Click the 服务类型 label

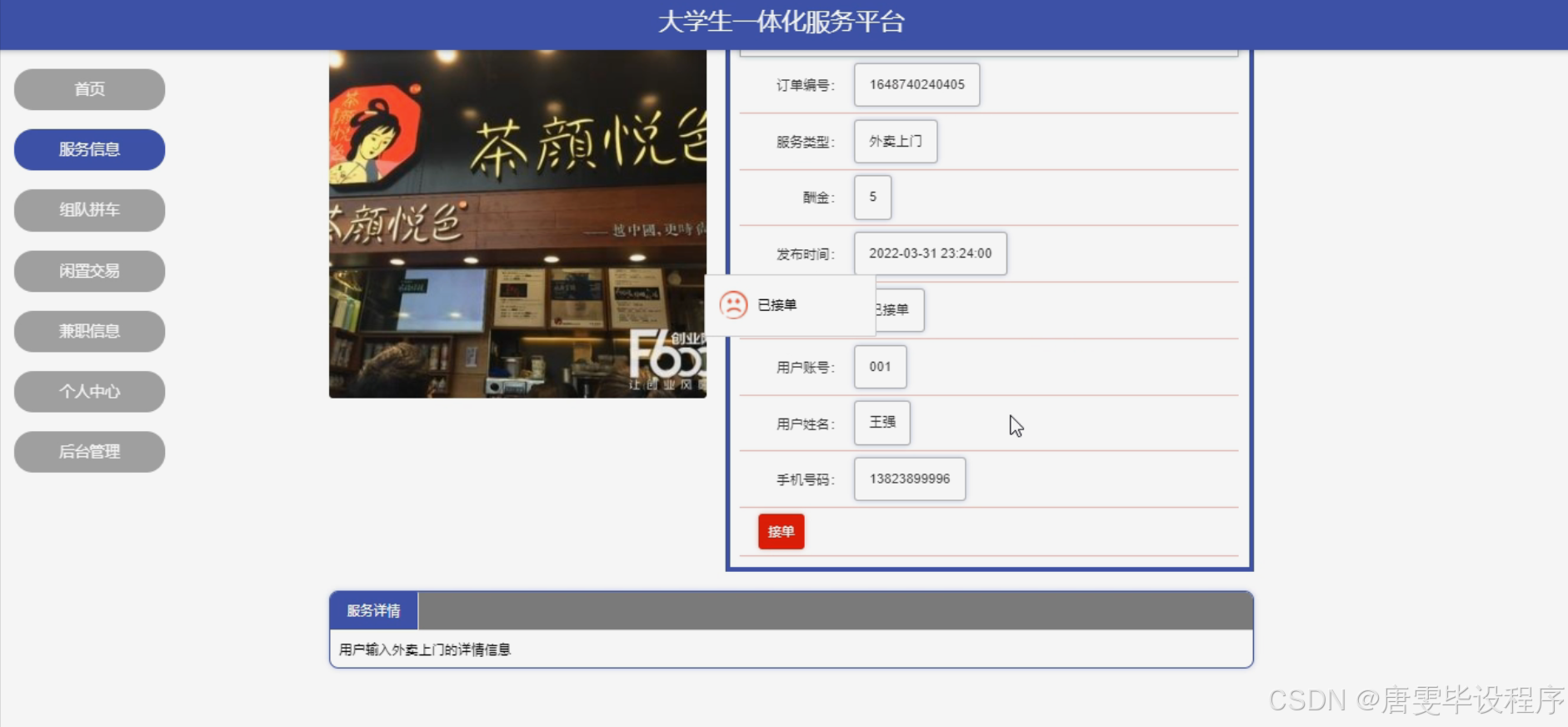805,142
